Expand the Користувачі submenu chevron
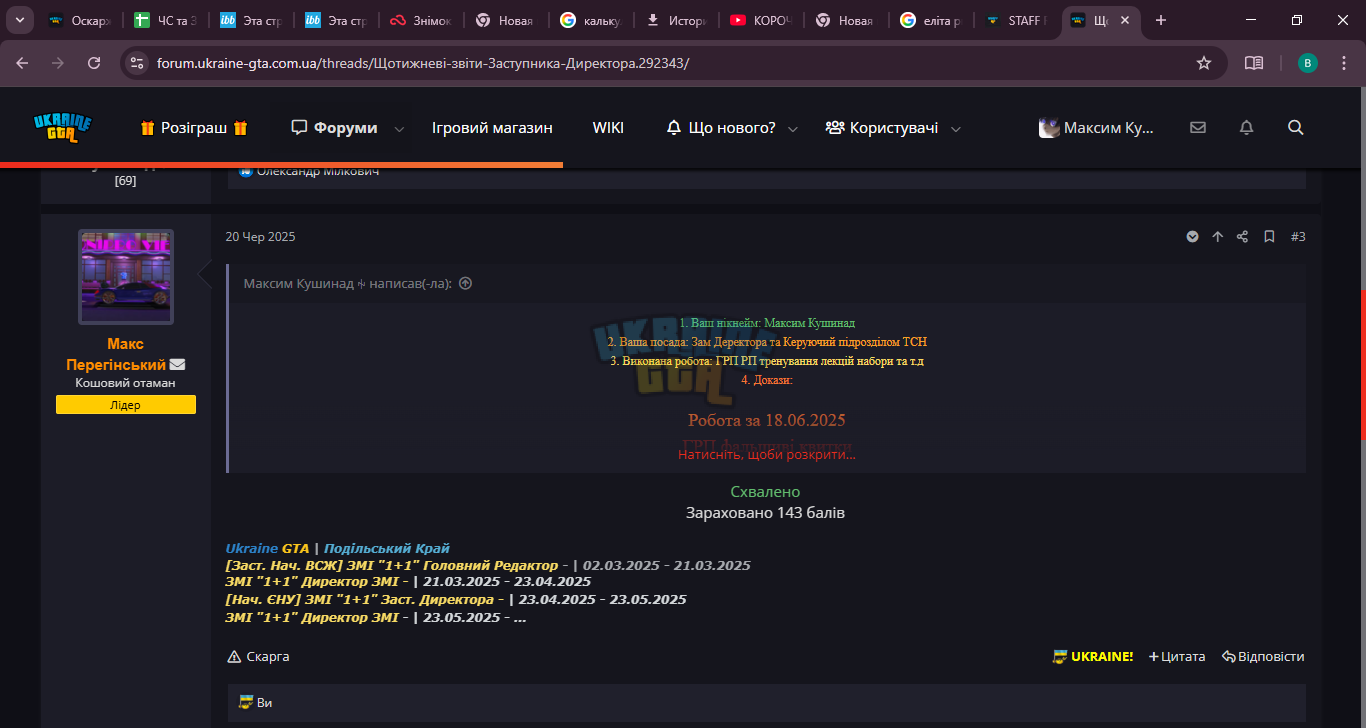Image resolution: width=1366 pixels, height=728 pixels. (x=955, y=129)
